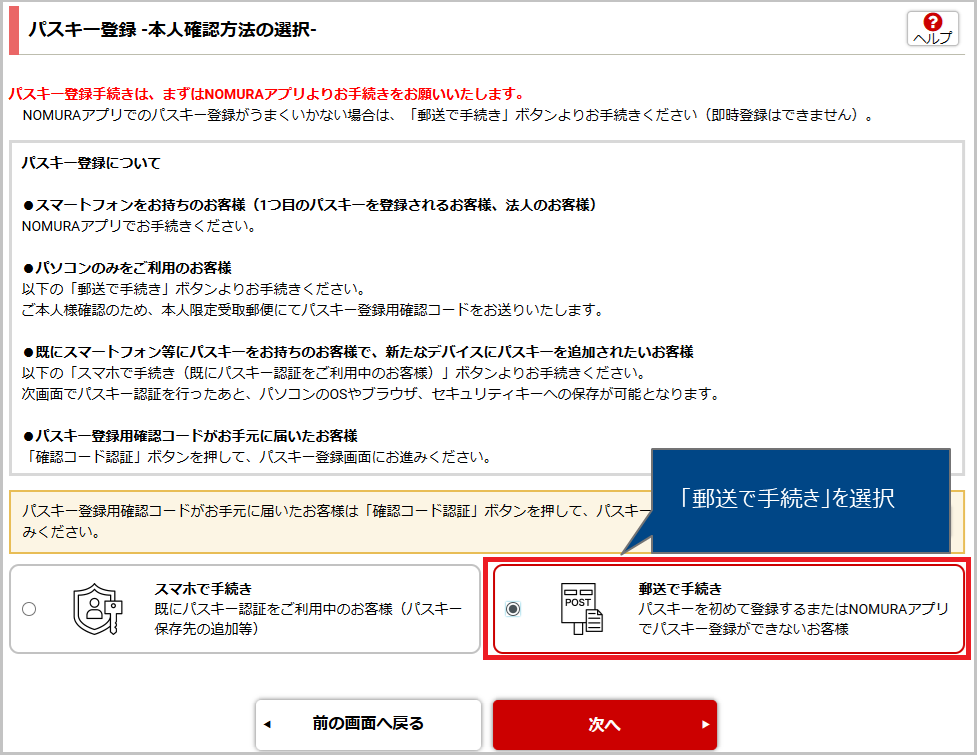Screen dimensions: 978x755
Task: Open the ヘルプ help button
Action: click(x=932, y=28)
